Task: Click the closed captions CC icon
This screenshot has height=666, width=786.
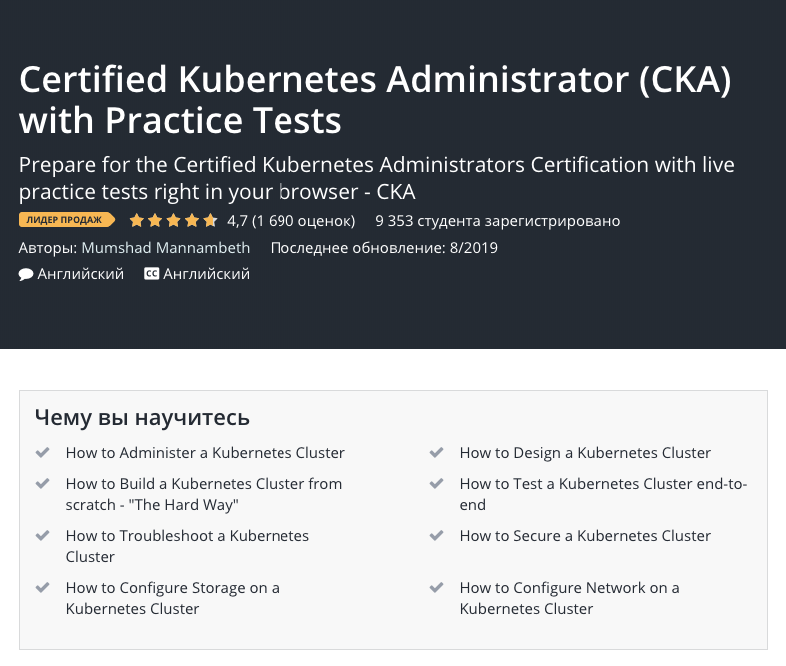Action: coord(152,274)
